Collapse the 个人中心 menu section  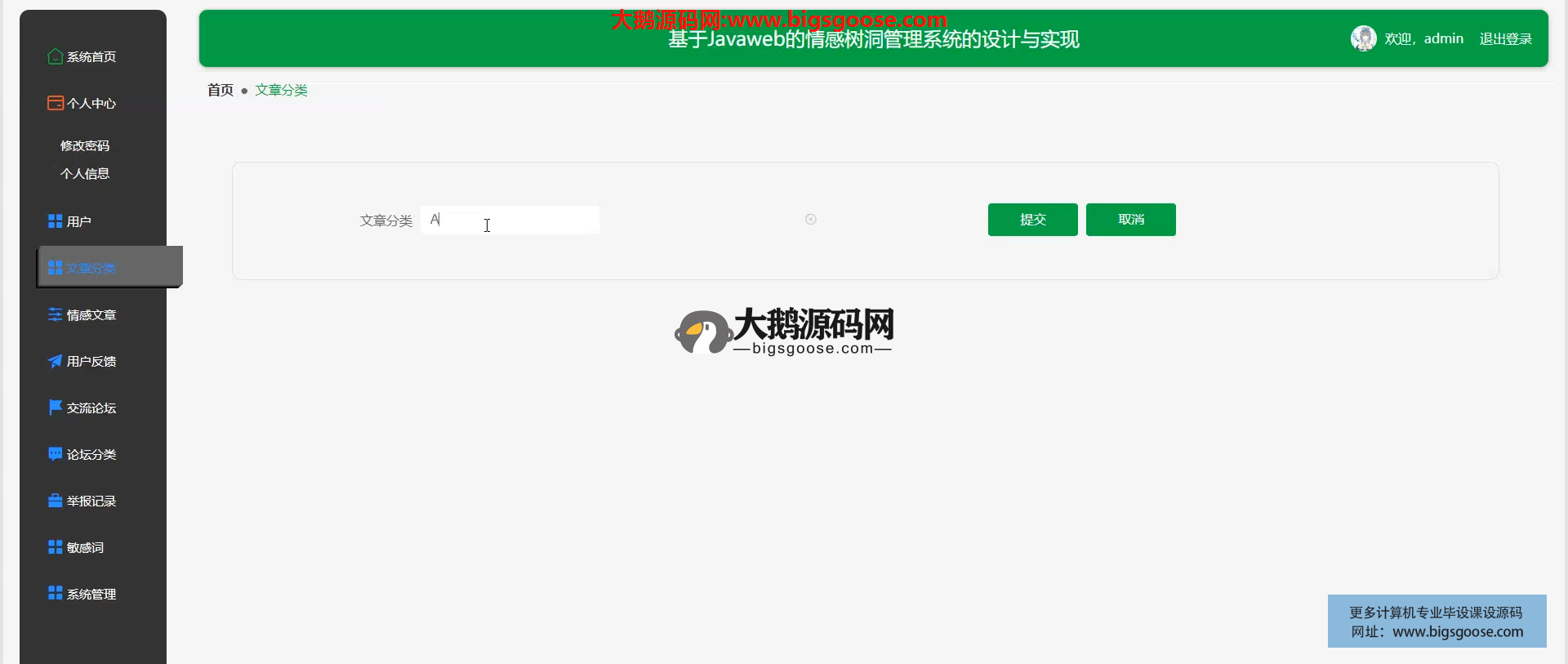tap(91, 104)
